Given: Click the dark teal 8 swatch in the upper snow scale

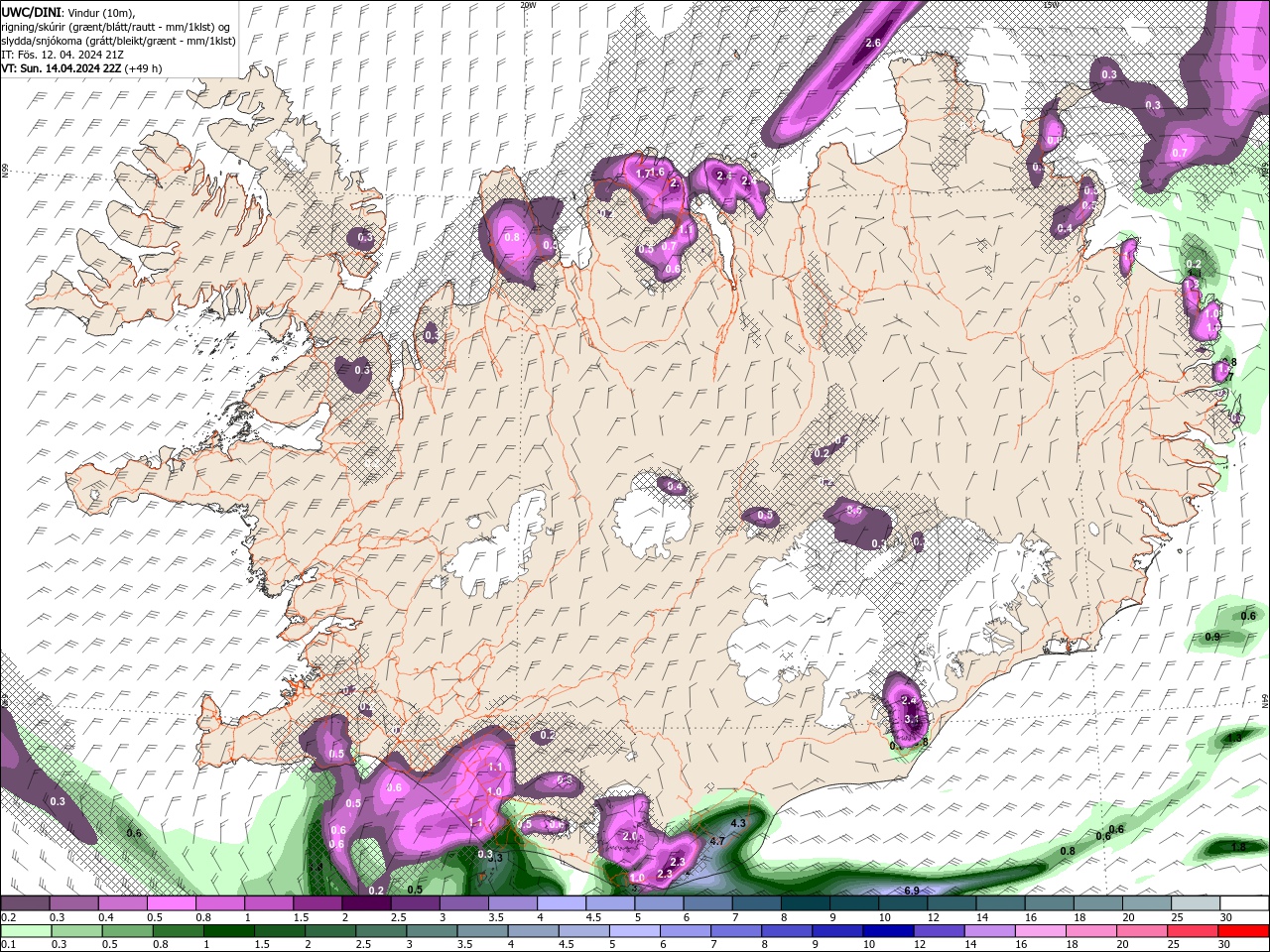Looking at the screenshot, I should 806,903.
